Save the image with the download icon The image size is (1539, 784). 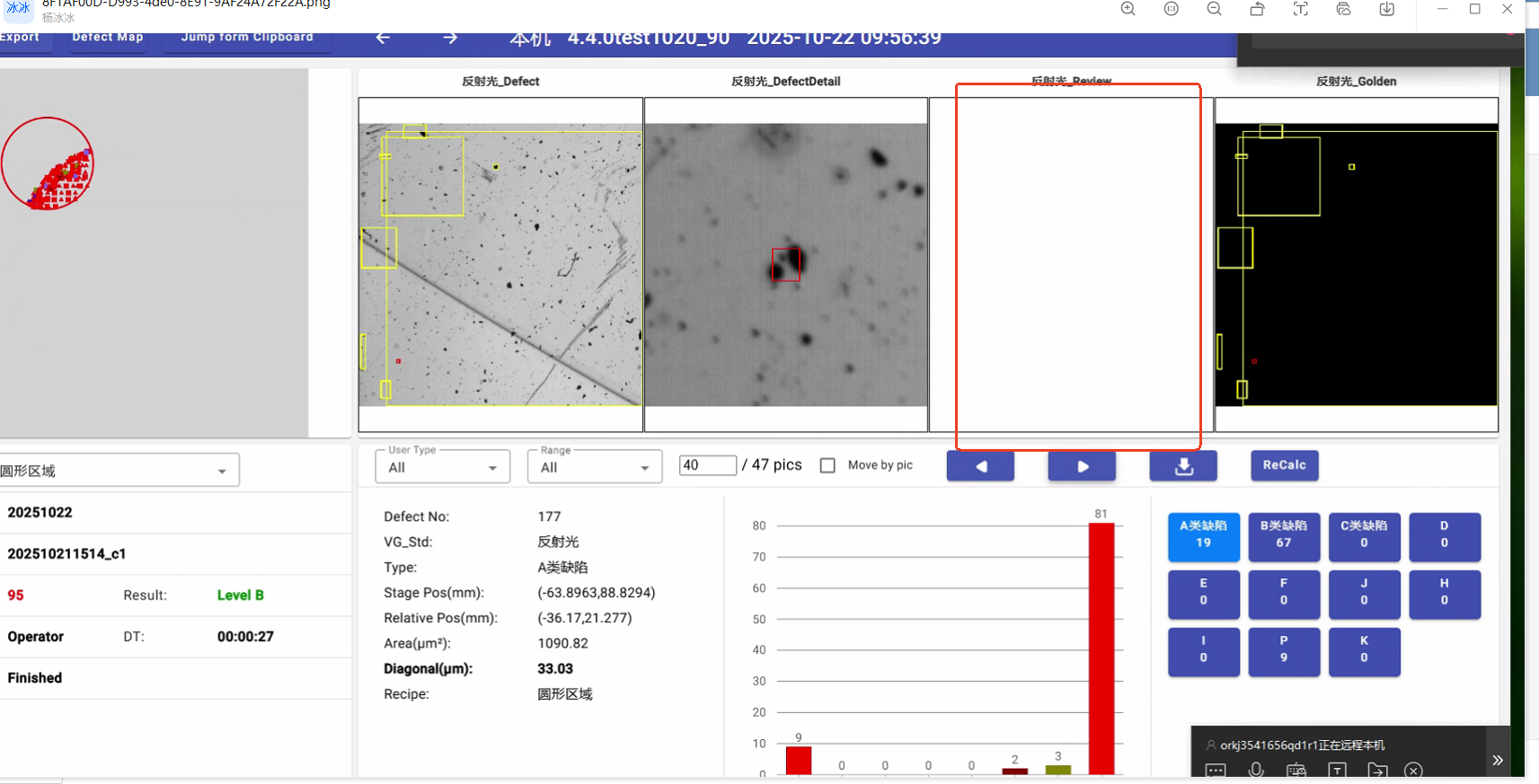pos(1386,9)
